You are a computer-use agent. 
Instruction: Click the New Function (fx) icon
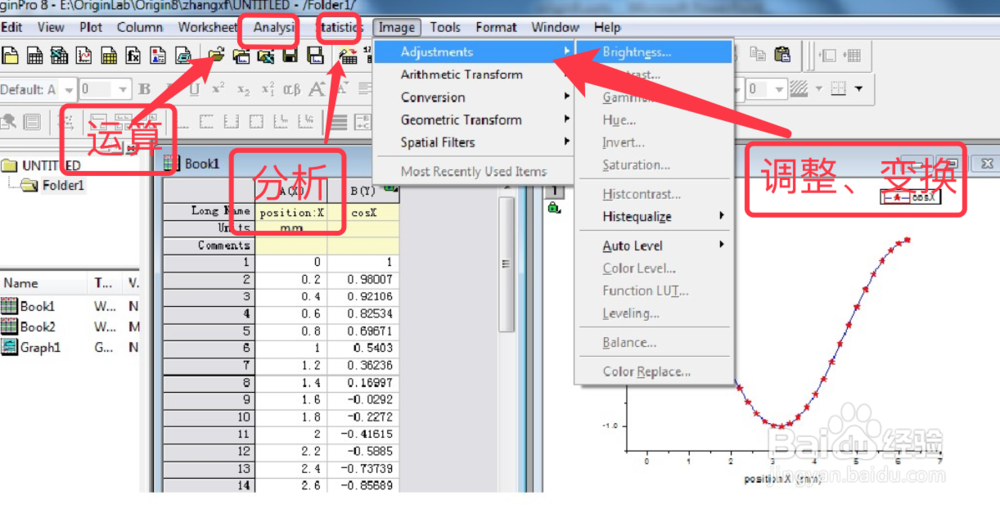click(x=133, y=55)
